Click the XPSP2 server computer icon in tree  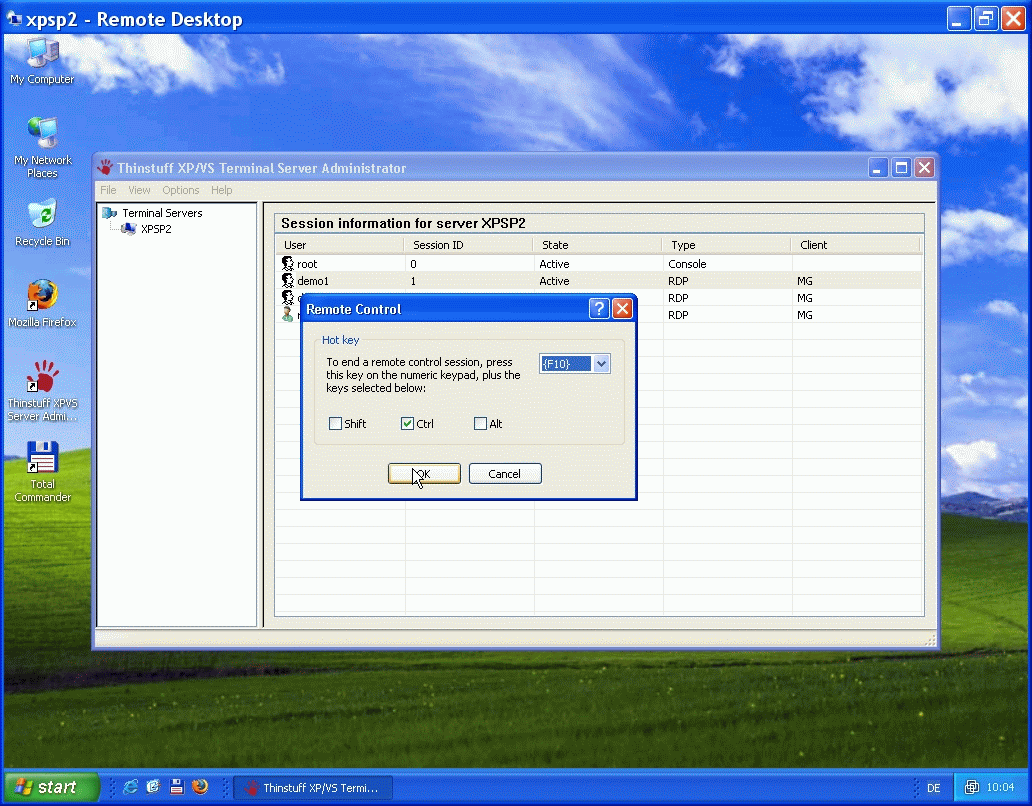point(129,229)
